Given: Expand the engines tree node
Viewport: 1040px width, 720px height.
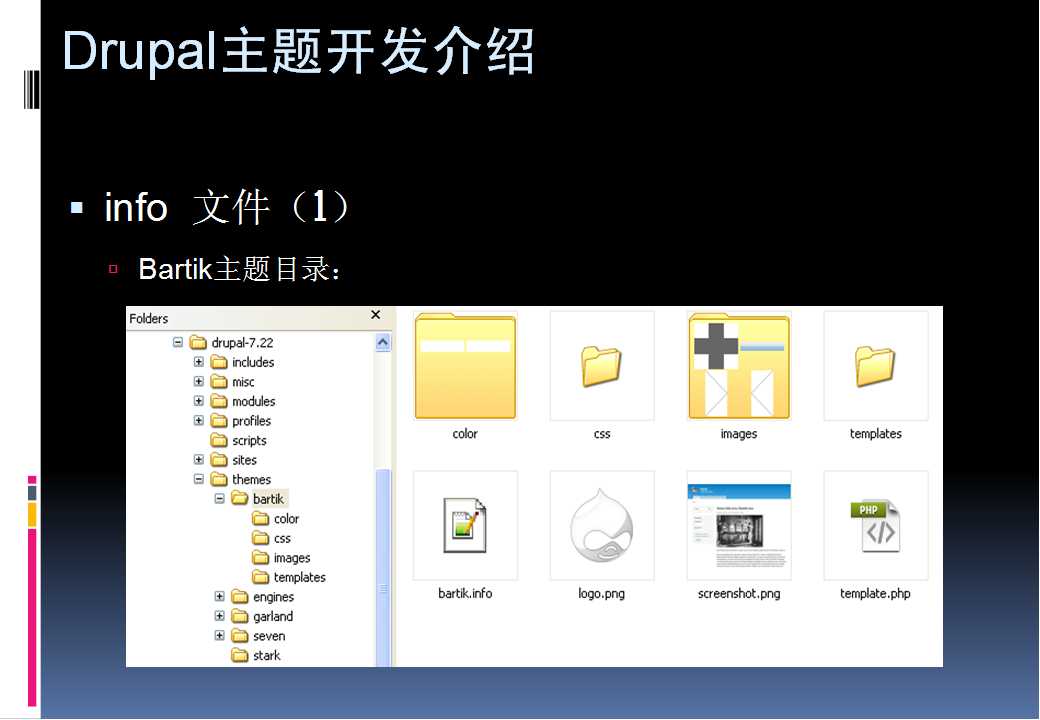Looking at the screenshot, I should pyautogui.click(x=220, y=597).
